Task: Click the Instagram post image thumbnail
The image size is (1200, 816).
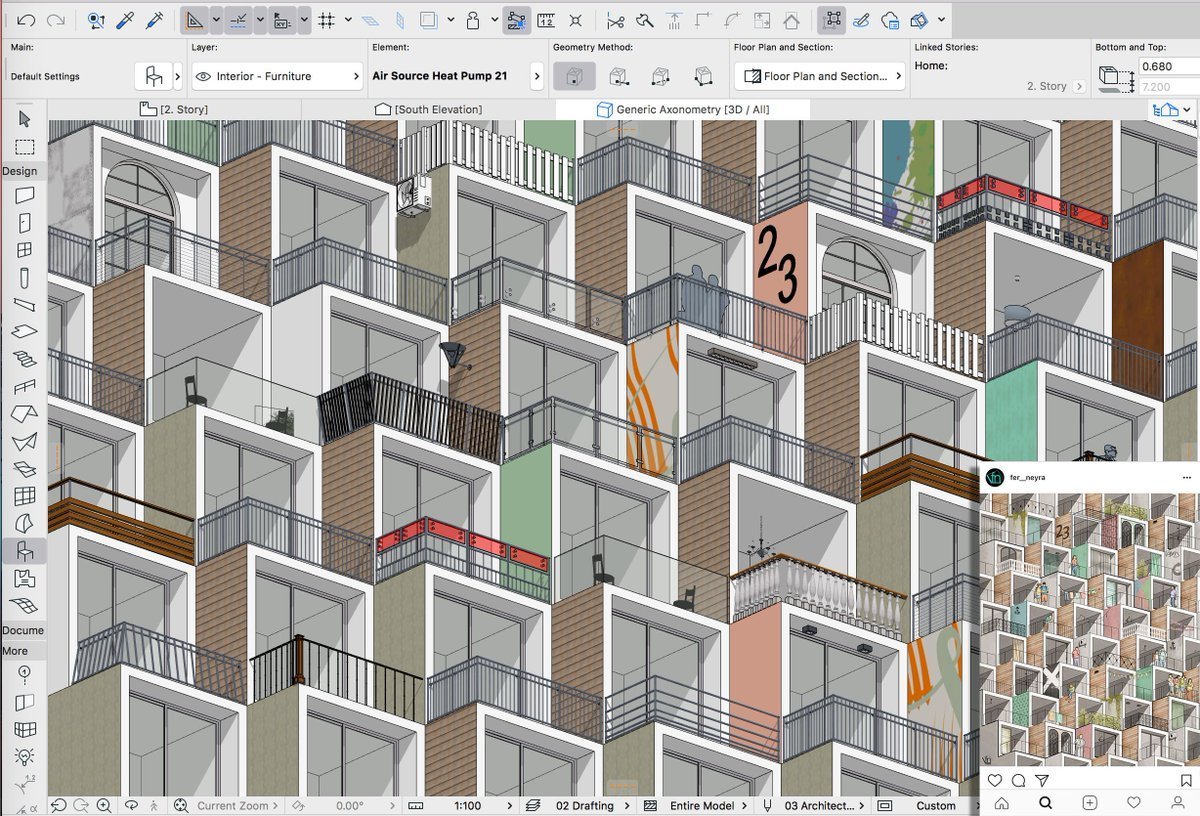Action: point(1089,628)
